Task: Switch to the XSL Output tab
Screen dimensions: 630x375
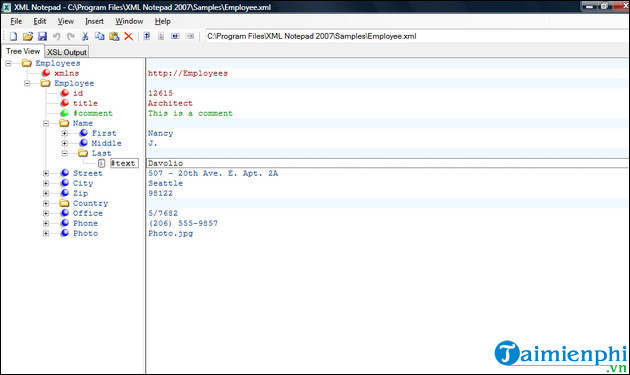Action: point(67,52)
